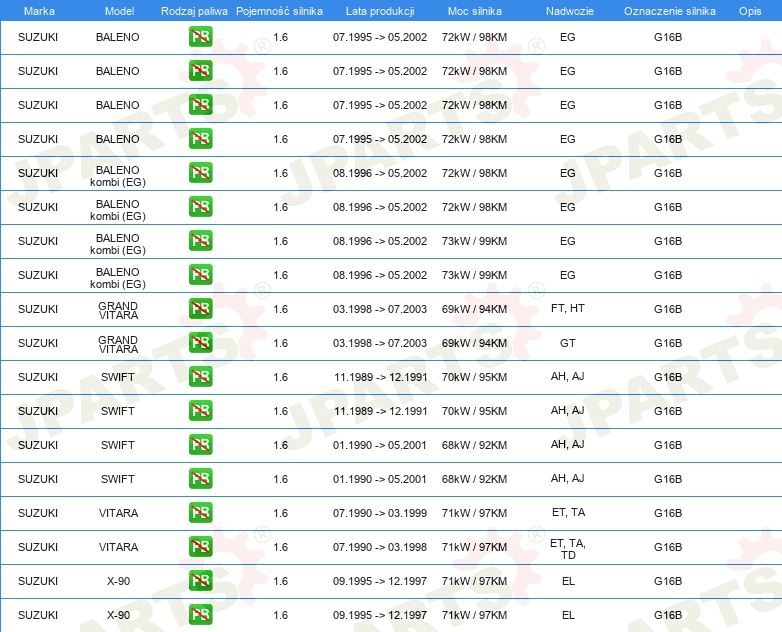The image size is (782, 632).
Task: Click SUZUKI in the GRAND VITARA FT, HT row
Action: pos(38,309)
